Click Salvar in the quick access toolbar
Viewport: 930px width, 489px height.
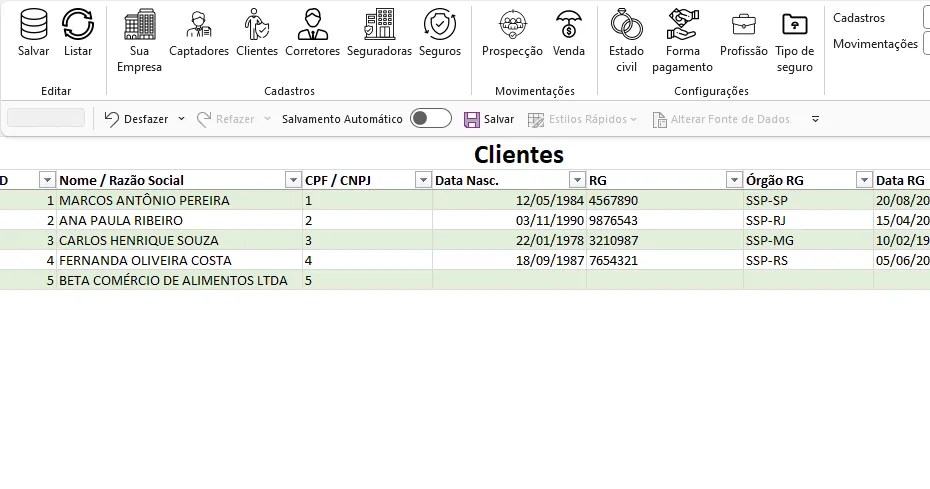click(489, 119)
